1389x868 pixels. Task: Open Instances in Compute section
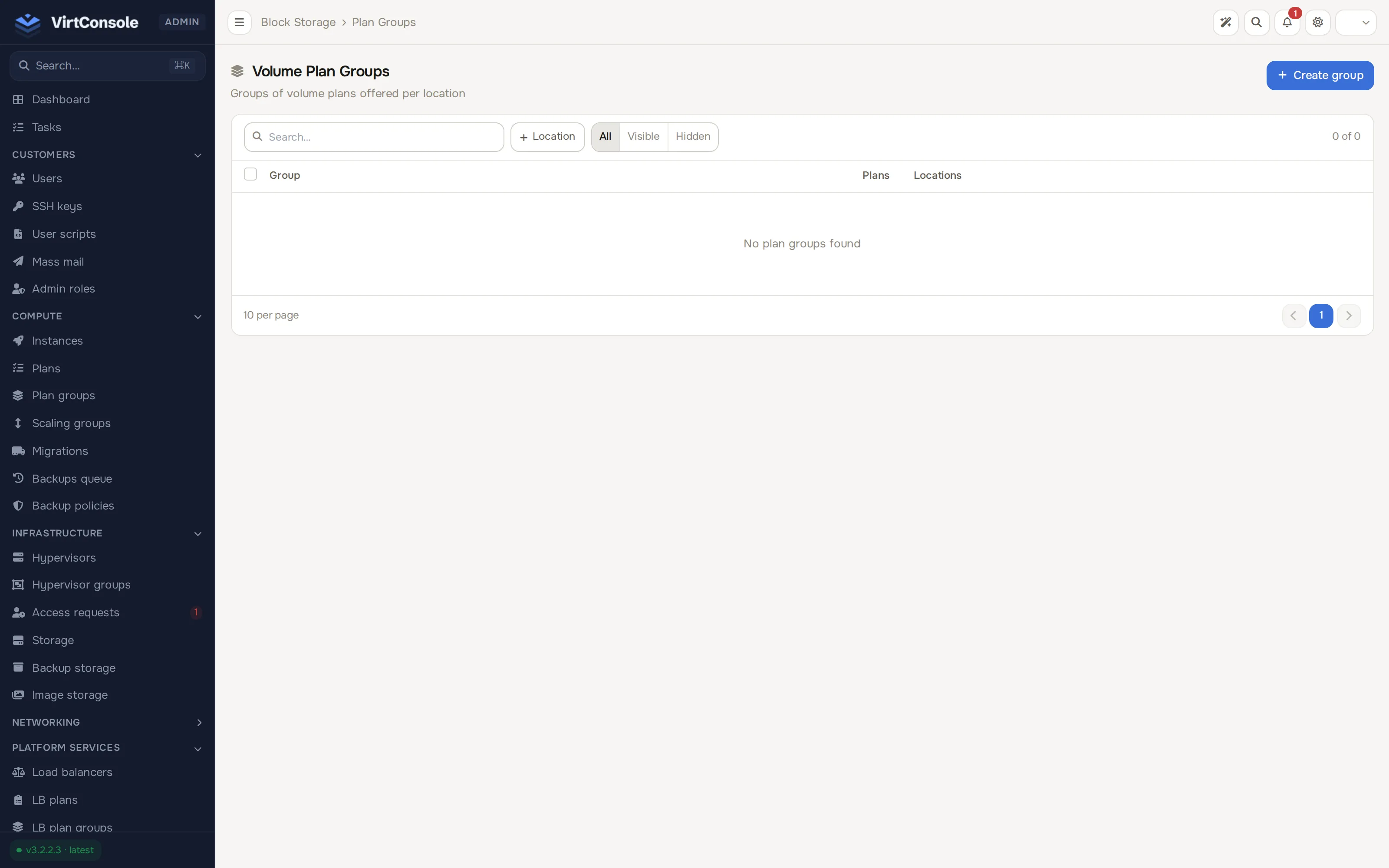[107, 340]
